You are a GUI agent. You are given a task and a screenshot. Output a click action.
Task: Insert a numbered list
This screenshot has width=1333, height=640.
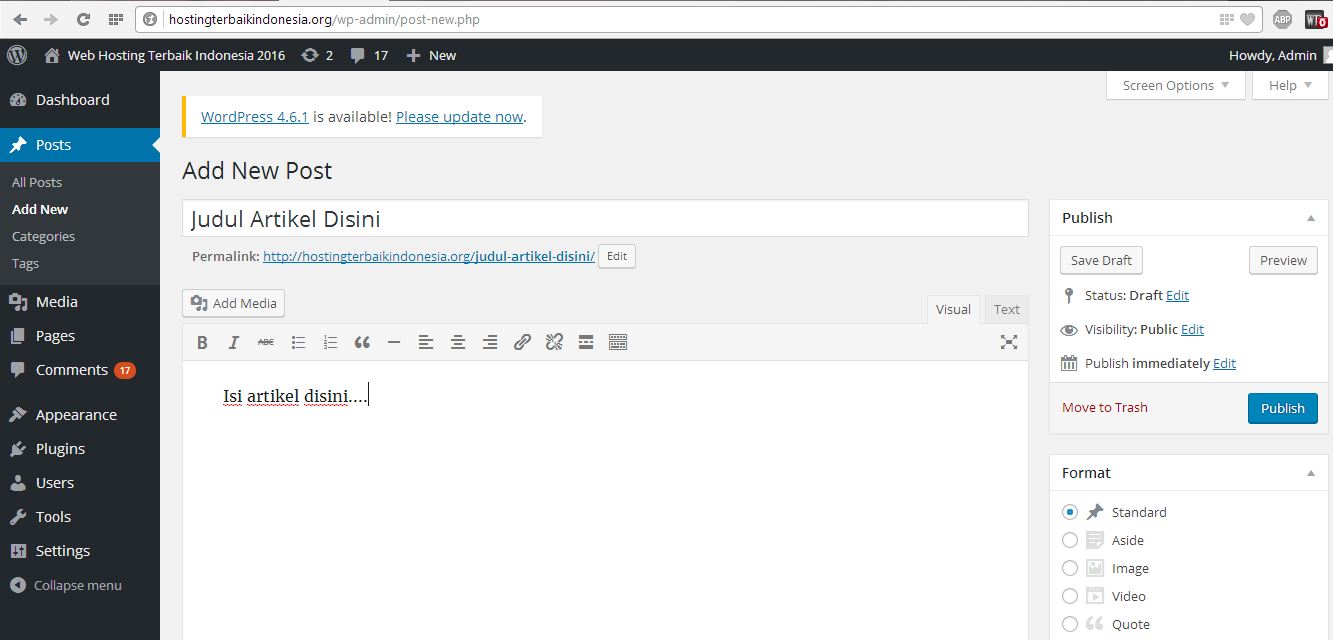coord(330,342)
